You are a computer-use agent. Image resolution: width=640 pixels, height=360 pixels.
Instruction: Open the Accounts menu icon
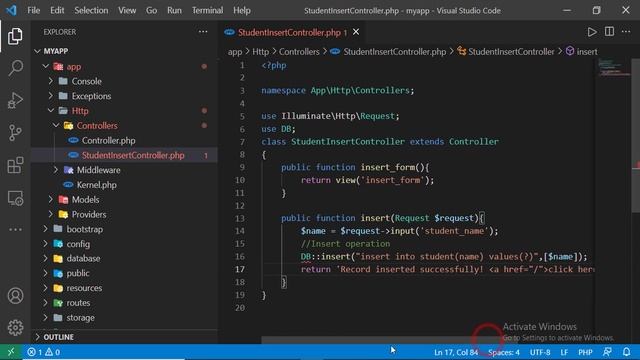click(x=15, y=296)
